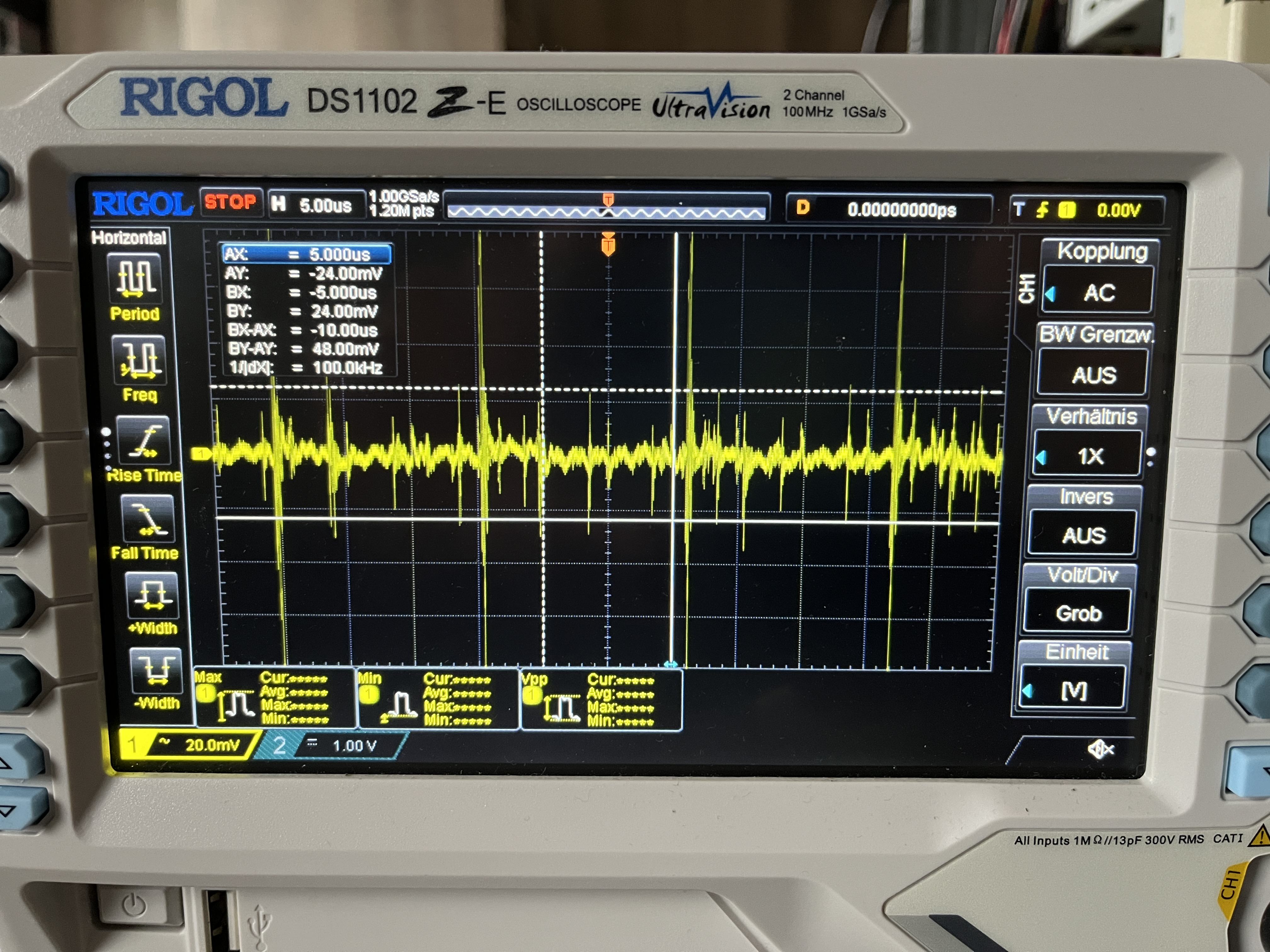Open Verhältnis 1X probe ratio options
This screenshot has width=1270, height=952.
[1089, 456]
